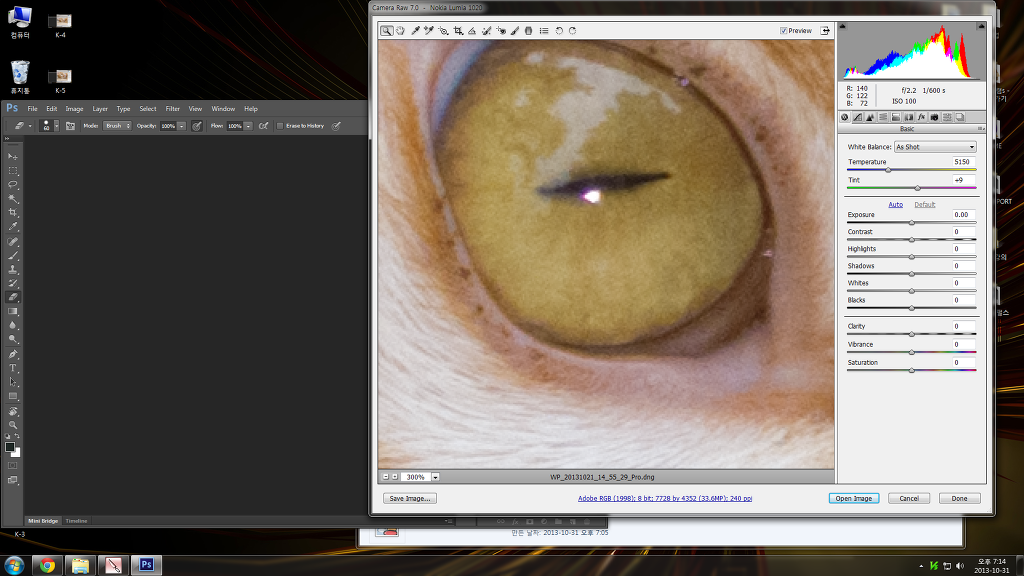Expand the 300% zoom level dropdown
The width and height of the screenshot is (1024, 576).
[436, 478]
